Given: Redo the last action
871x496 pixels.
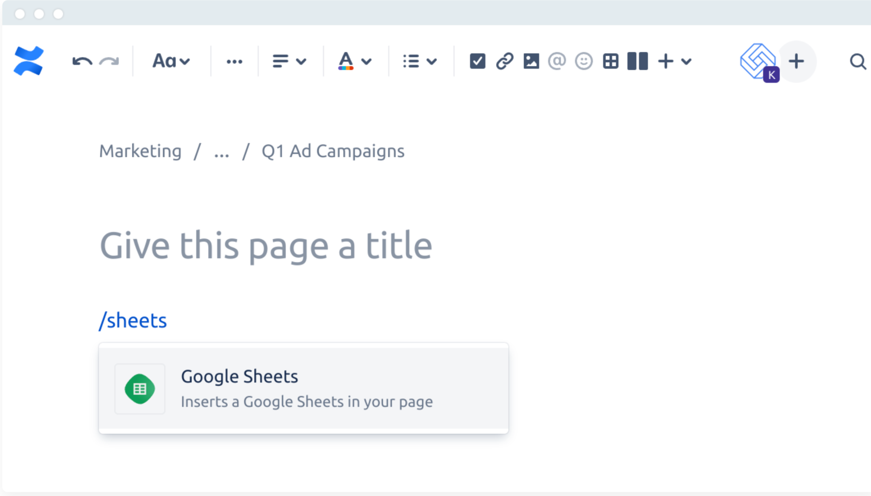Looking at the screenshot, I should click(109, 62).
